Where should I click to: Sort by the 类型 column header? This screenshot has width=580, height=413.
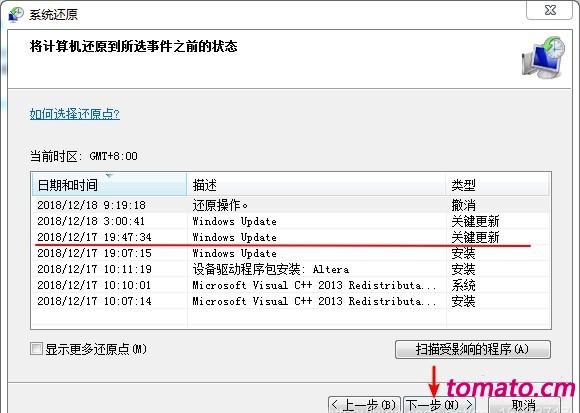[498, 184]
